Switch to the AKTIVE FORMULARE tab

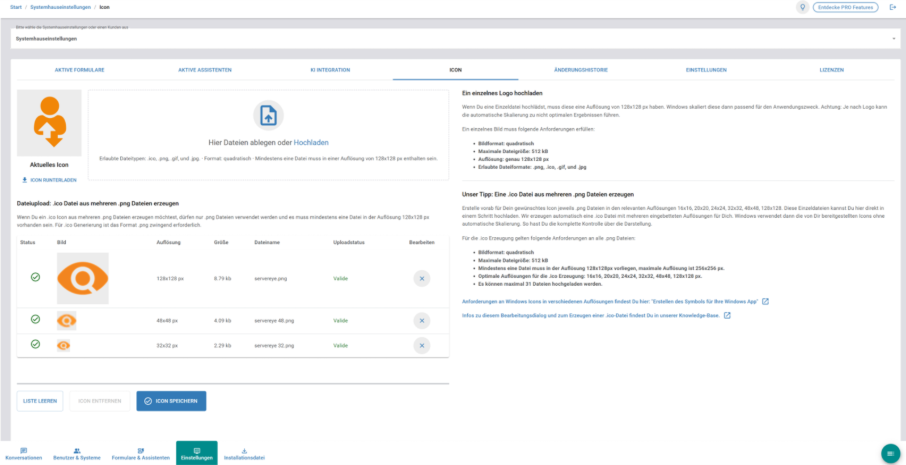coord(80,70)
